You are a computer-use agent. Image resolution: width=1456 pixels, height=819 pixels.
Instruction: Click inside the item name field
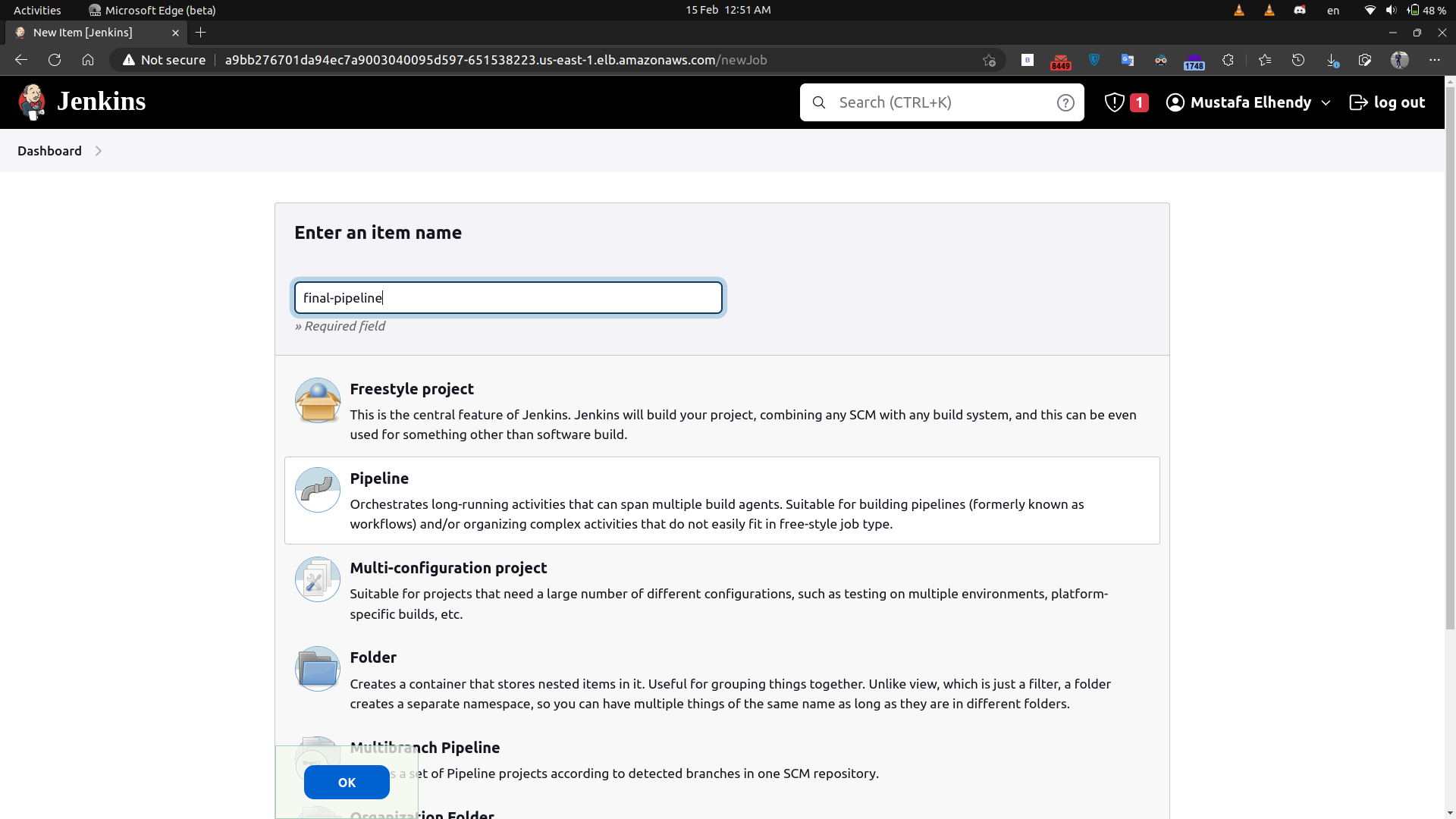click(x=508, y=297)
